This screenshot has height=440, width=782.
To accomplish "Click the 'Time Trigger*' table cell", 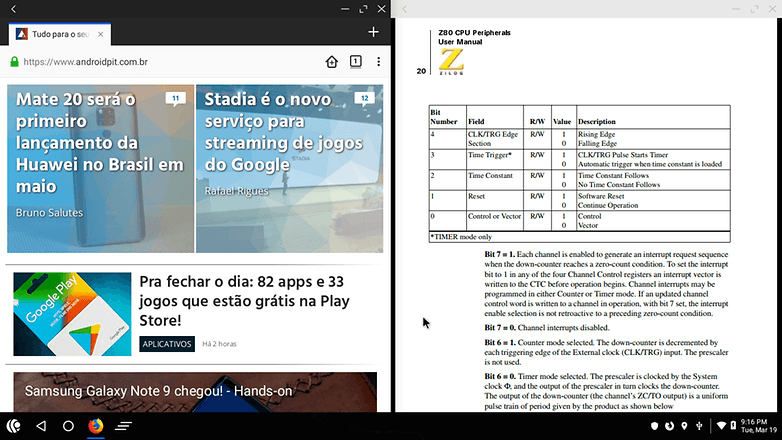I will 495,159.
